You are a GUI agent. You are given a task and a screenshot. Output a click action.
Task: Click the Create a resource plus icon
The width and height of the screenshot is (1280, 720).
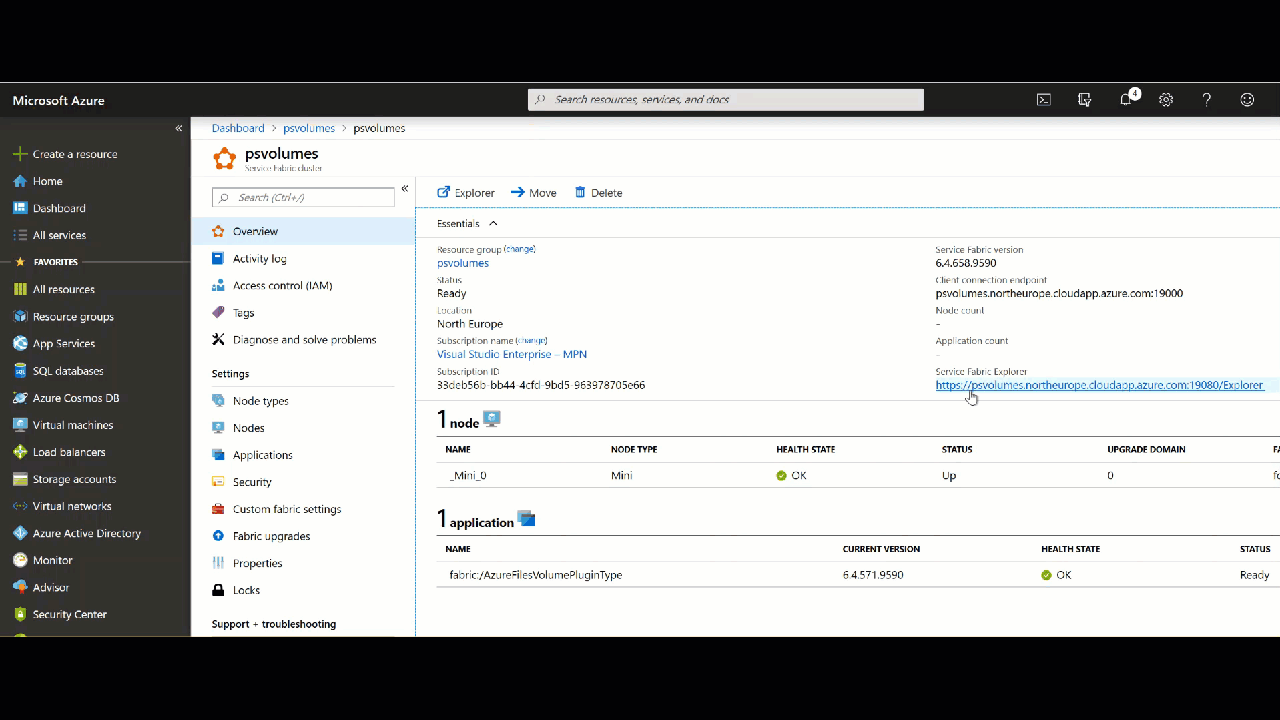tap(20, 154)
